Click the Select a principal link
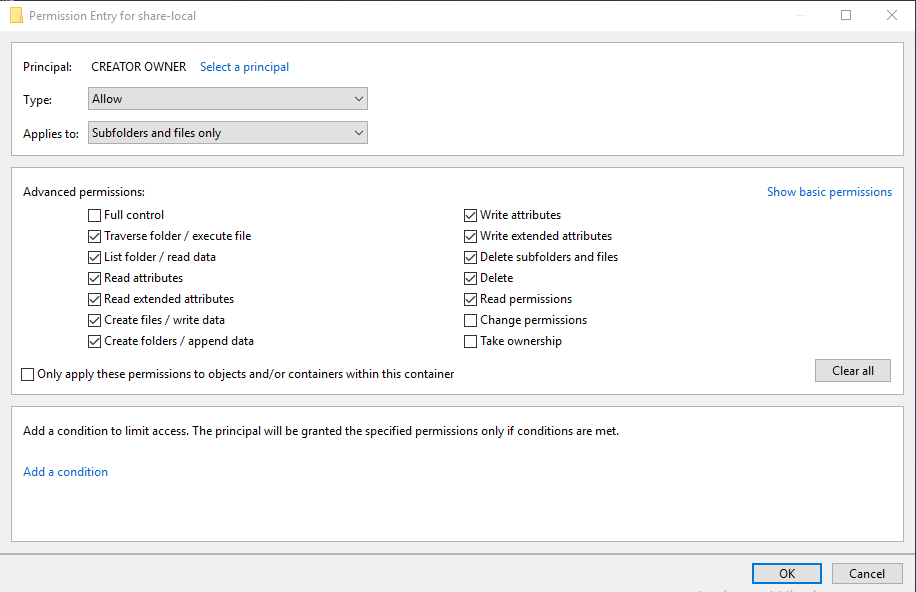 pyautogui.click(x=244, y=67)
